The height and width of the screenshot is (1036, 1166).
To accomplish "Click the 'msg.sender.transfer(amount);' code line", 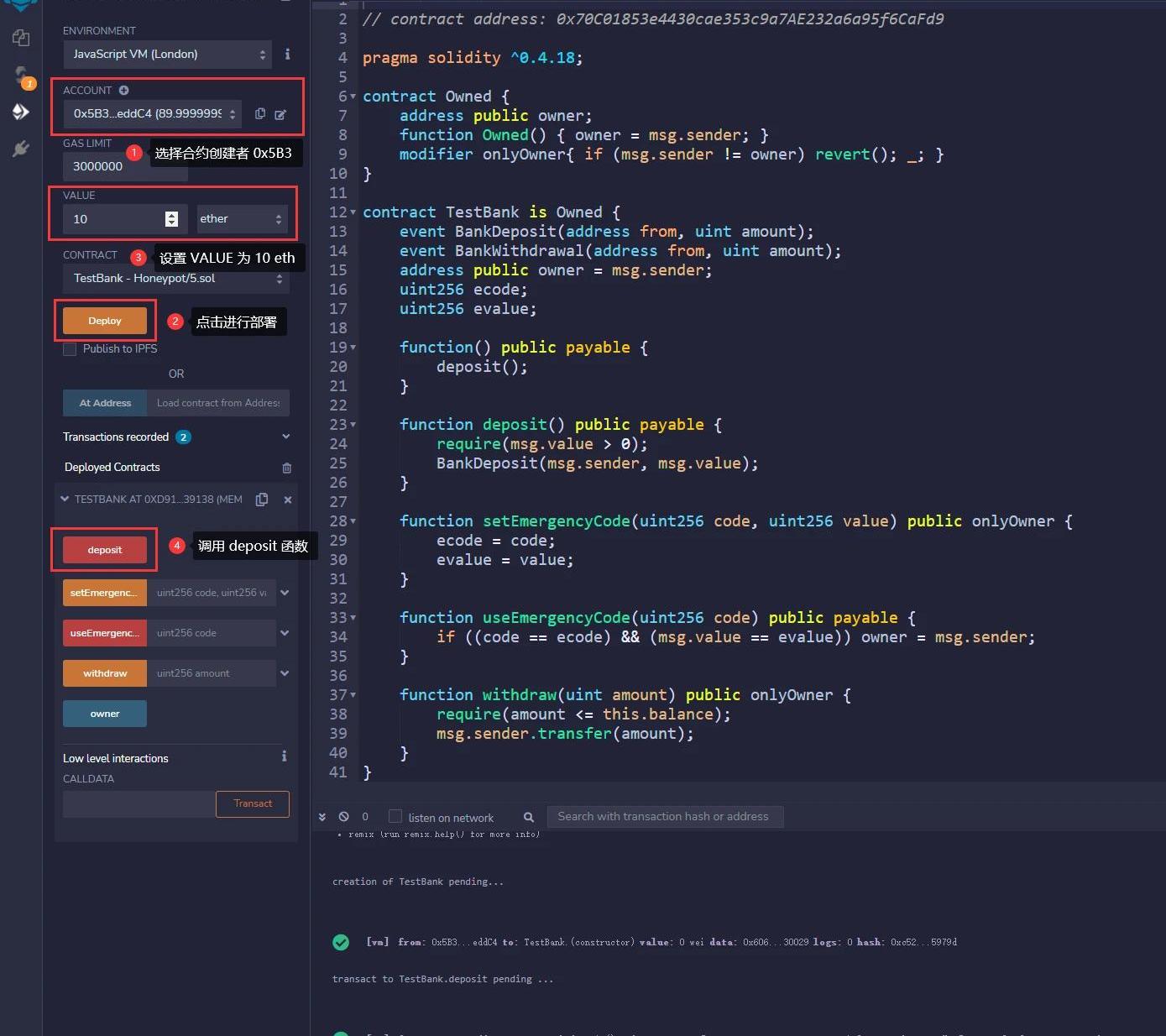I will click(565, 734).
